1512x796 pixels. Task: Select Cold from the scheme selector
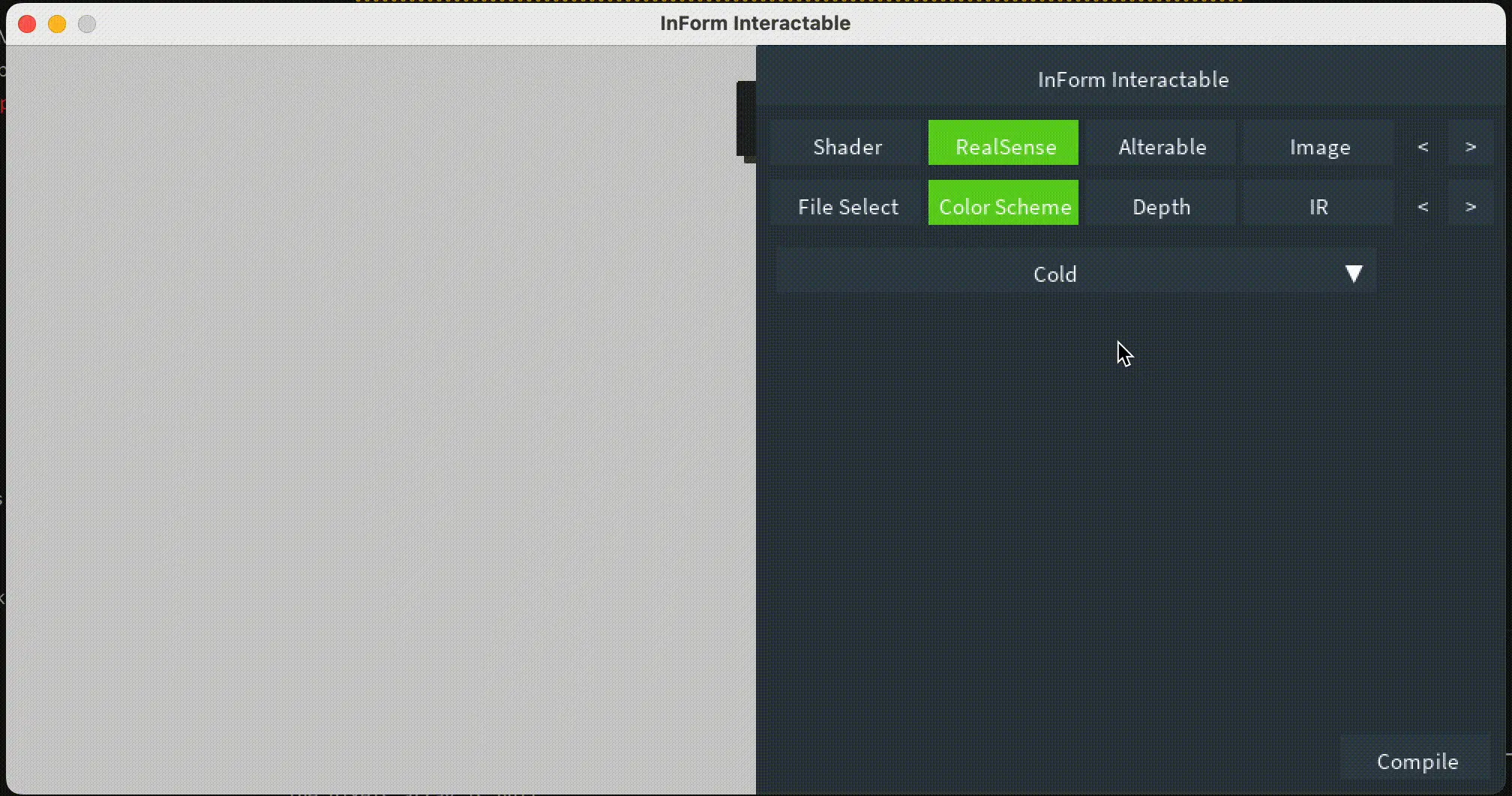click(x=1054, y=273)
